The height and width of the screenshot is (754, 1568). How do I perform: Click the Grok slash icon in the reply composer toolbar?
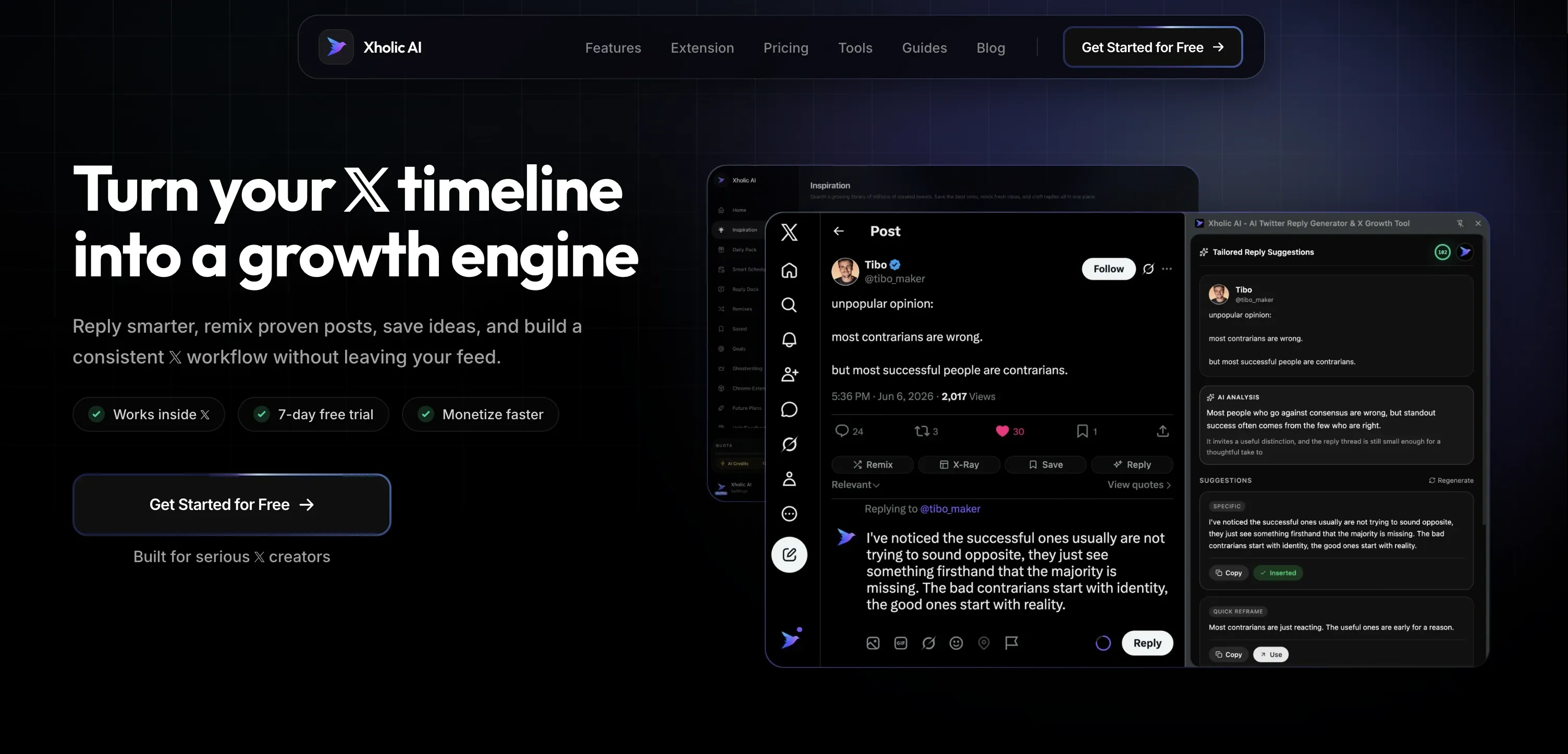[x=928, y=642]
